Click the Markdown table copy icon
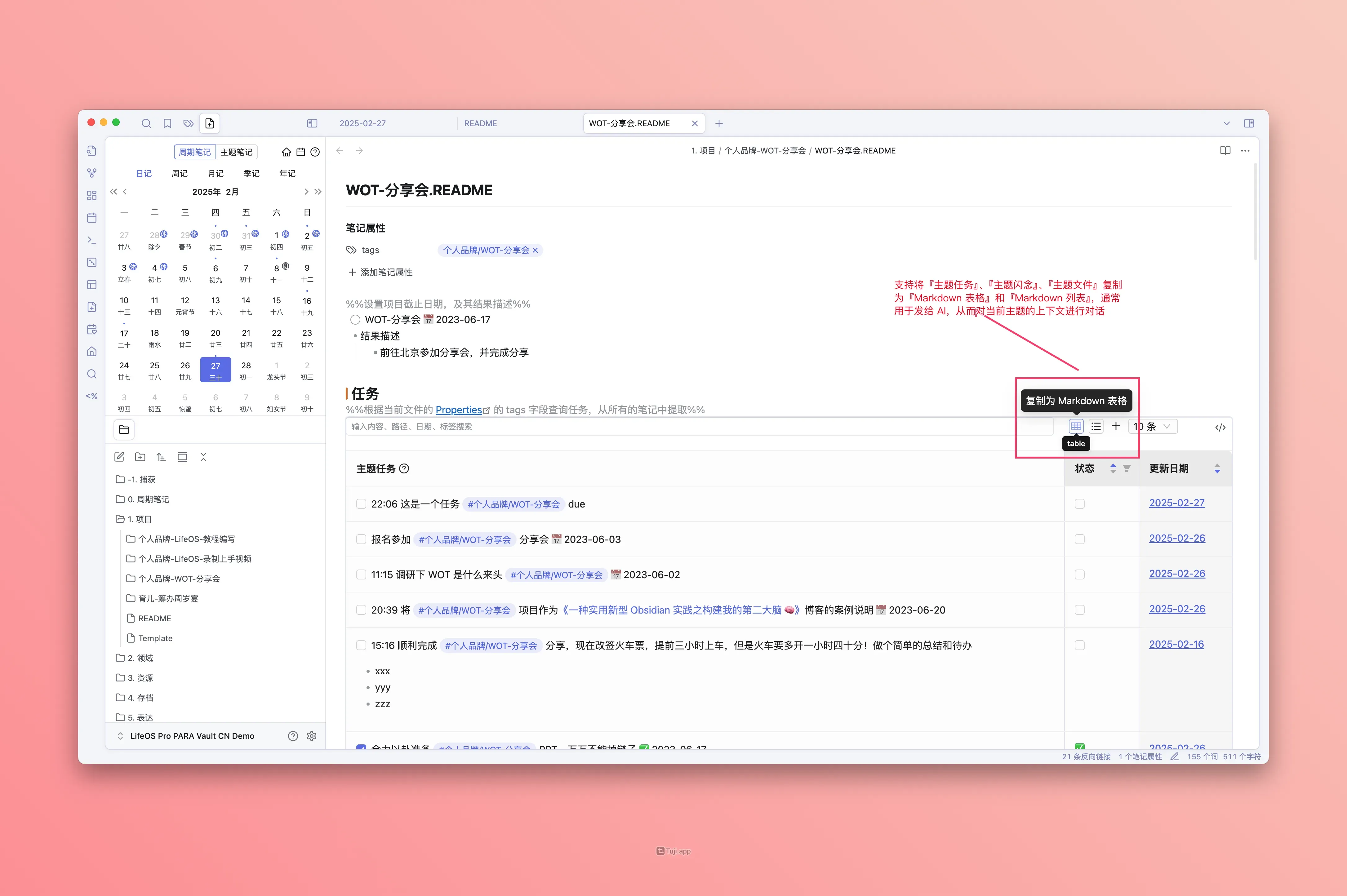 click(1076, 426)
